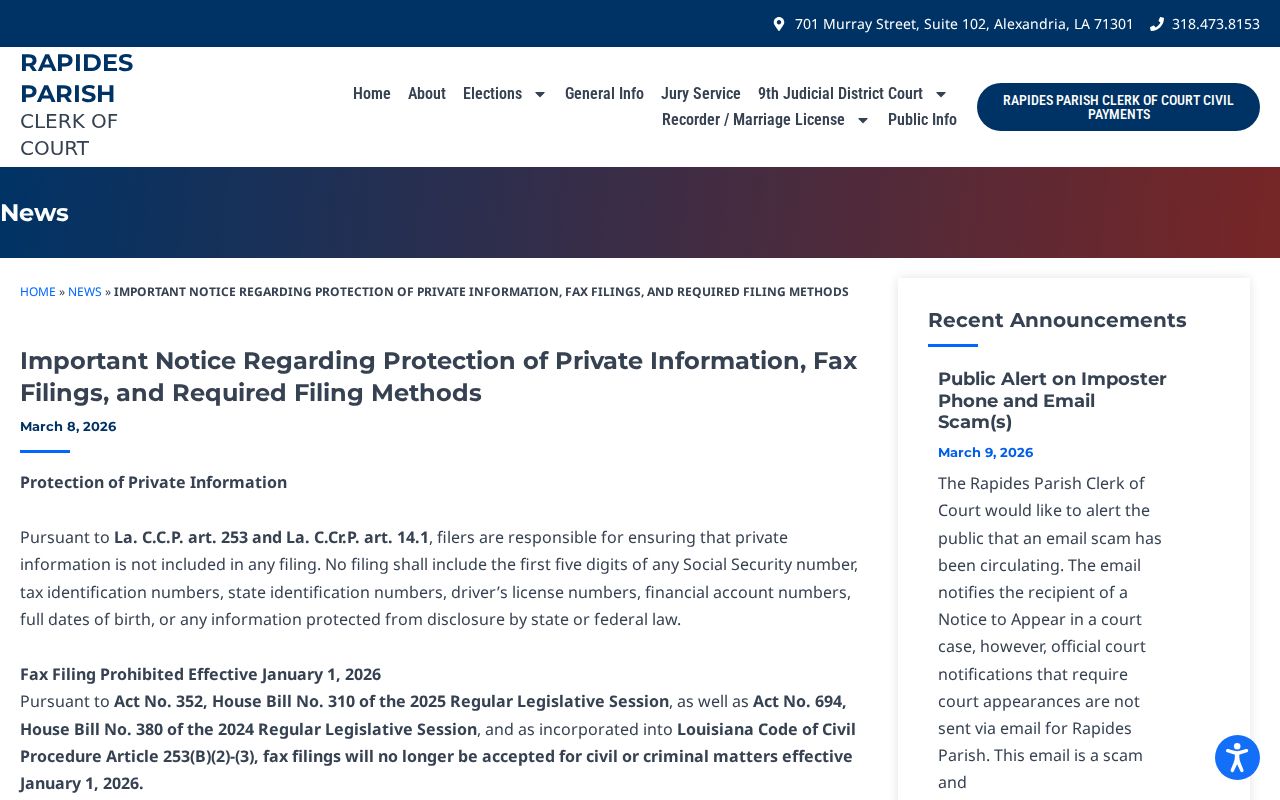The width and height of the screenshot is (1280, 800).
Task: Call the 318.473.8153 phone number
Action: pos(1216,24)
